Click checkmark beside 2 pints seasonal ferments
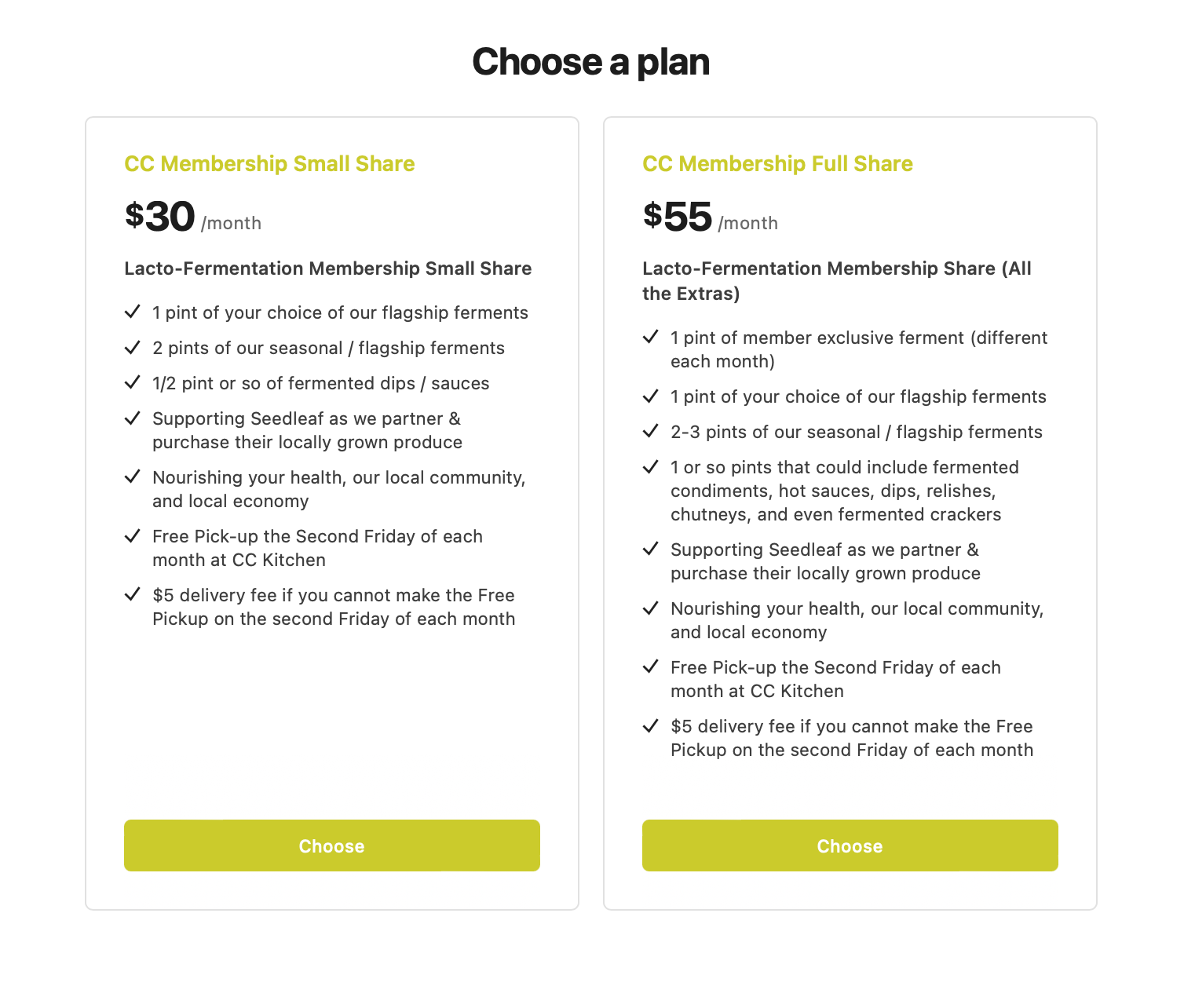Screen dimensions: 1195x1008 pyautogui.click(x=132, y=347)
